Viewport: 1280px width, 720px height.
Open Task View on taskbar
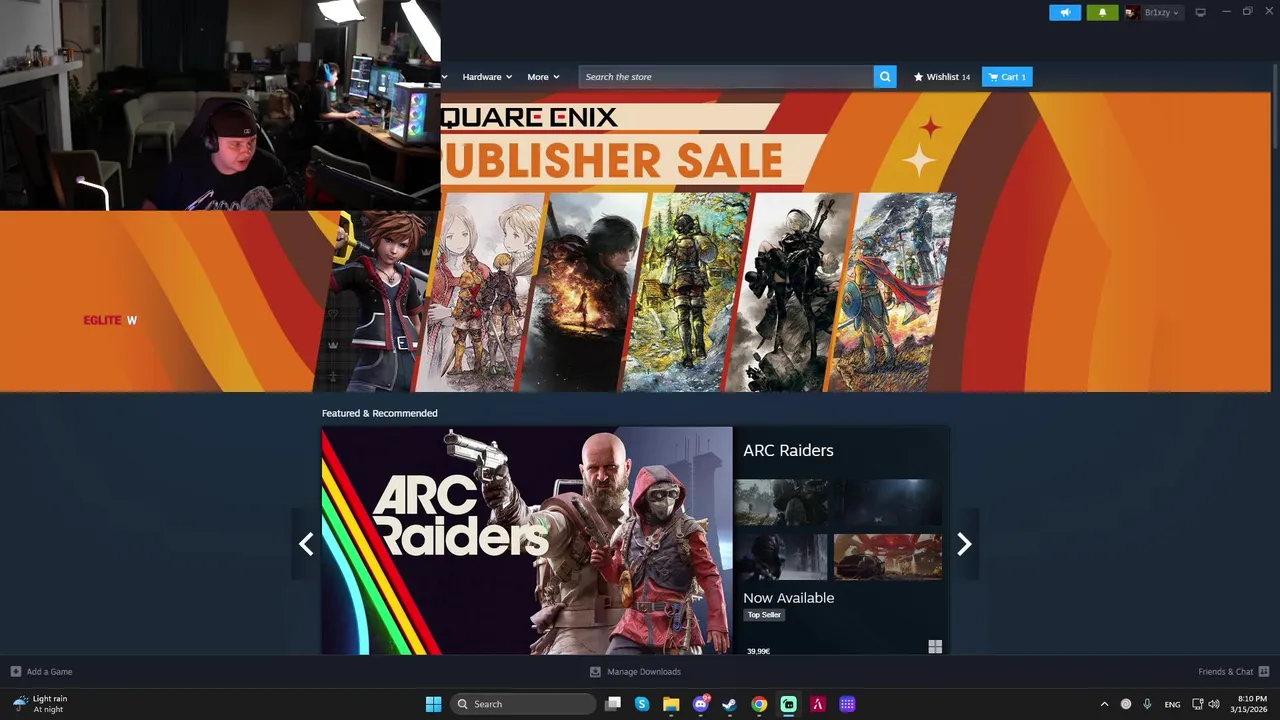pyautogui.click(x=613, y=704)
